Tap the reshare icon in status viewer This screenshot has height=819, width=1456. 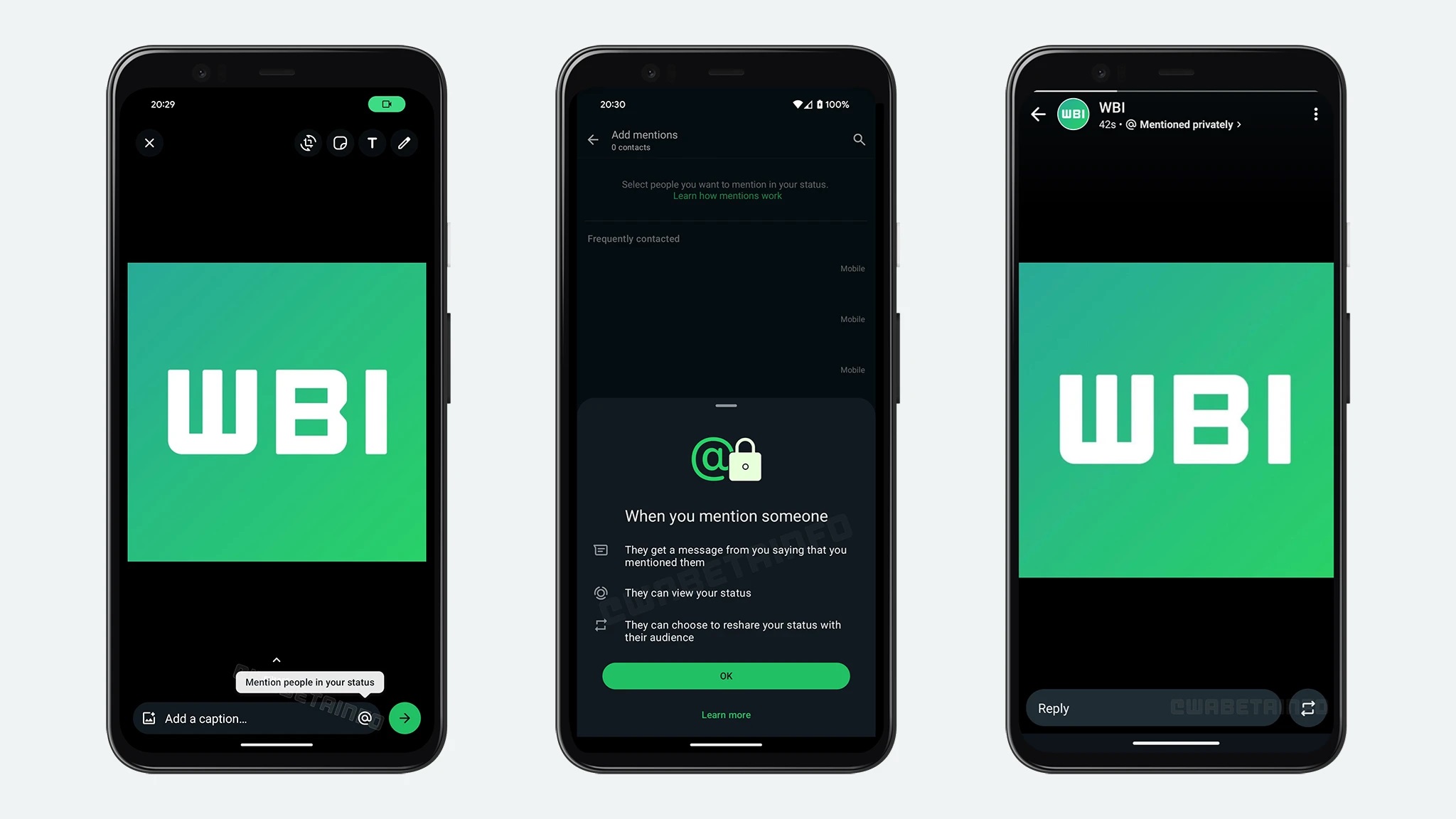(1308, 708)
